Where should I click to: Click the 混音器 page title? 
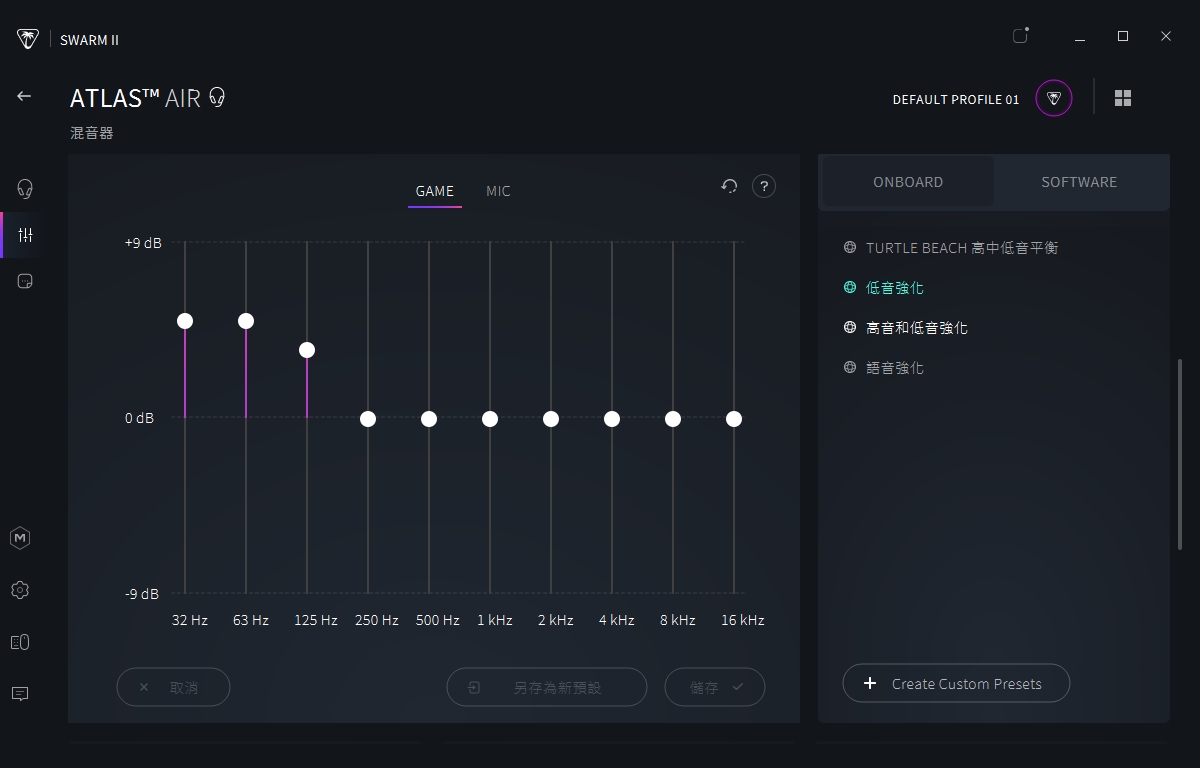(x=92, y=133)
